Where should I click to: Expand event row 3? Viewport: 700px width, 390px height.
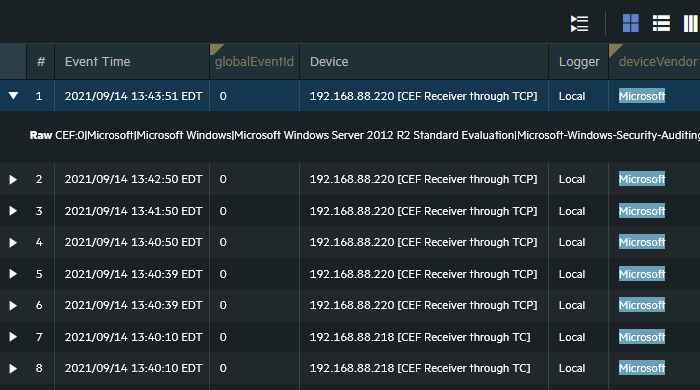[x=13, y=211]
